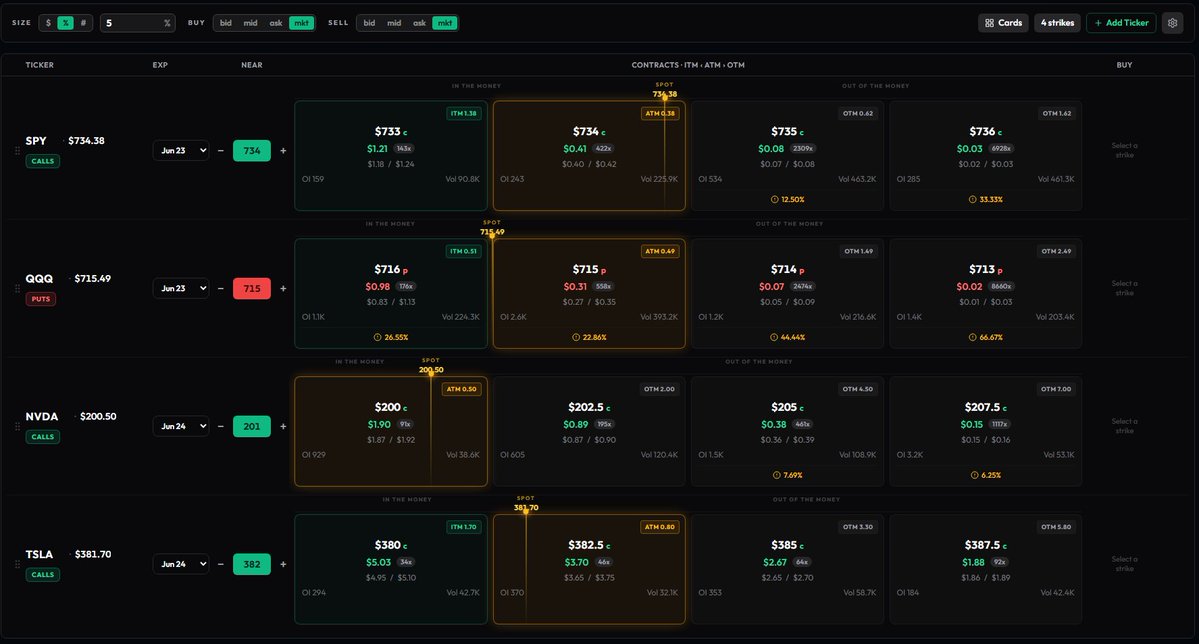The height and width of the screenshot is (644, 1199).
Task: Decrease SPY near strike with minus
Action: click(220, 151)
